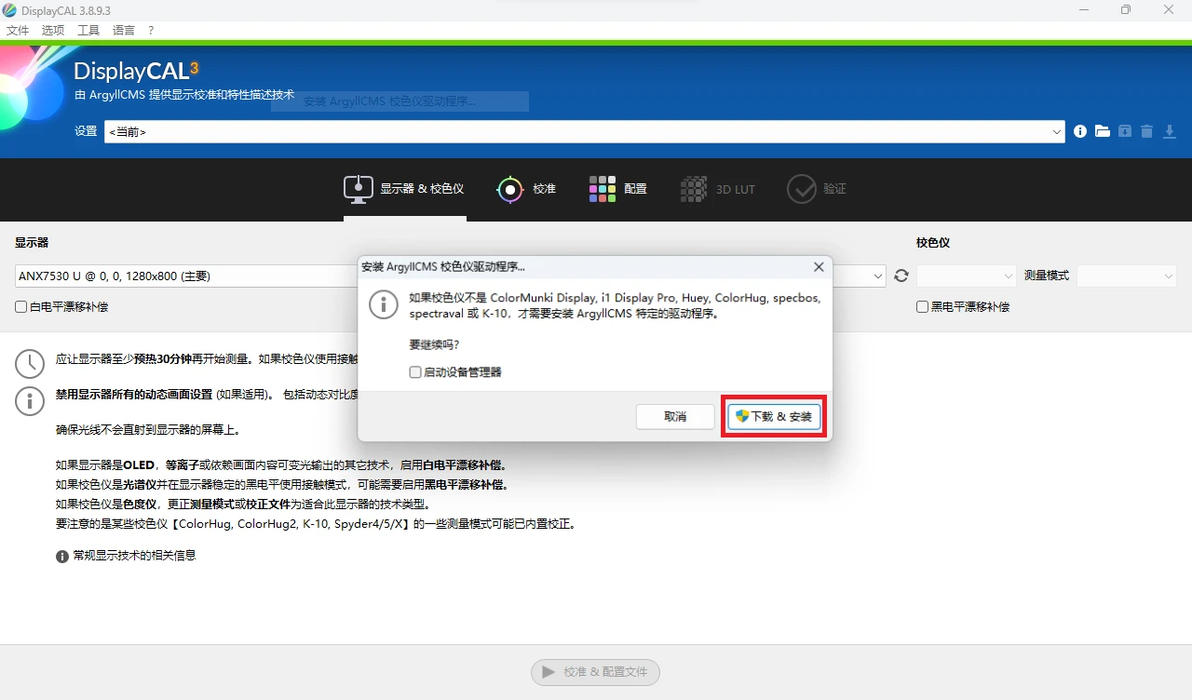Click the 校准 & 配置文件 start button

point(595,672)
